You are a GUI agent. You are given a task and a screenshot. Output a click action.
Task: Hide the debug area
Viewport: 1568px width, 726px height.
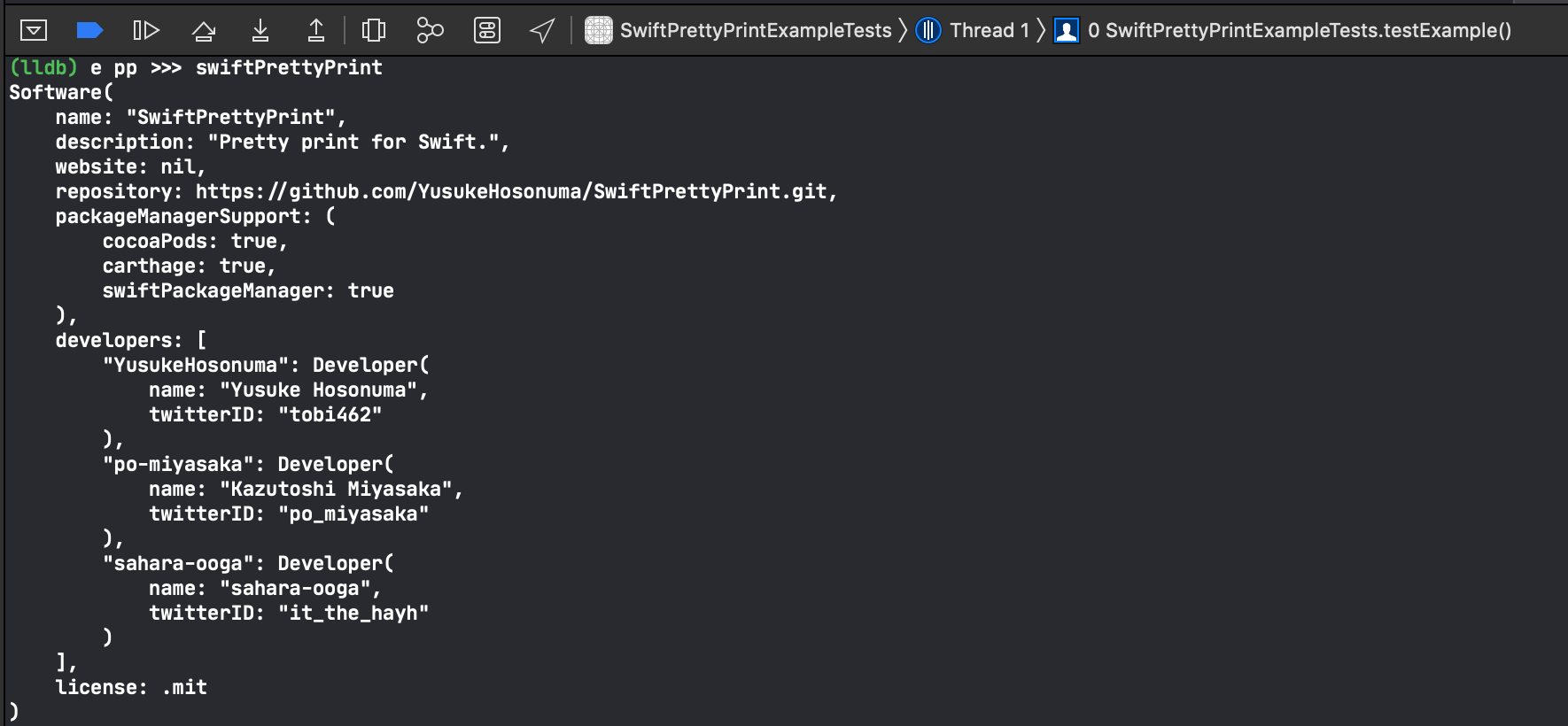pyautogui.click(x=34, y=30)
